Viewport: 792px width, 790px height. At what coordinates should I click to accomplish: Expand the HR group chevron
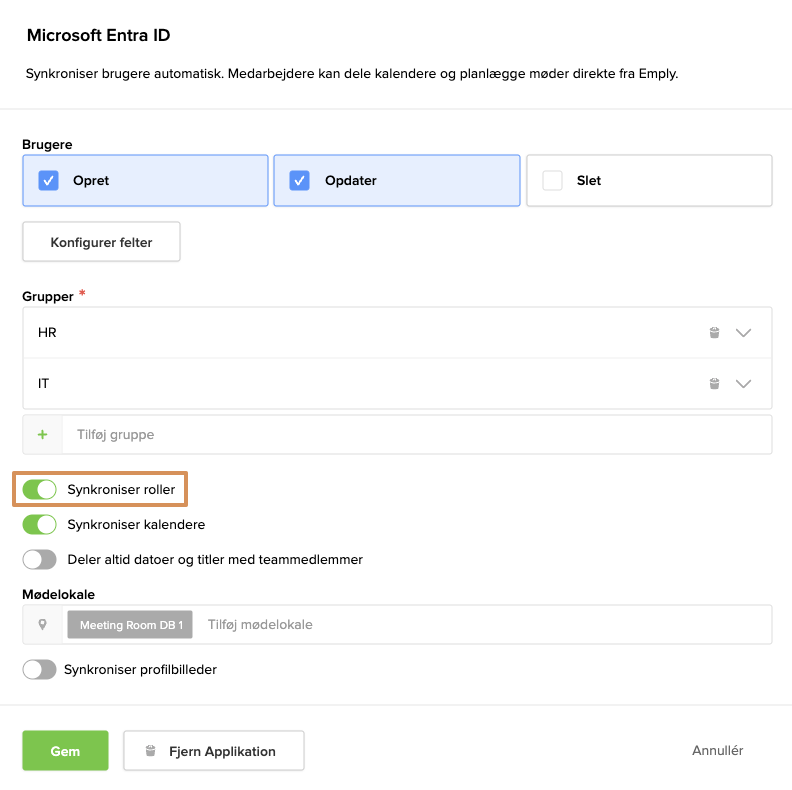pyautogui.click(x=743, y=333)
